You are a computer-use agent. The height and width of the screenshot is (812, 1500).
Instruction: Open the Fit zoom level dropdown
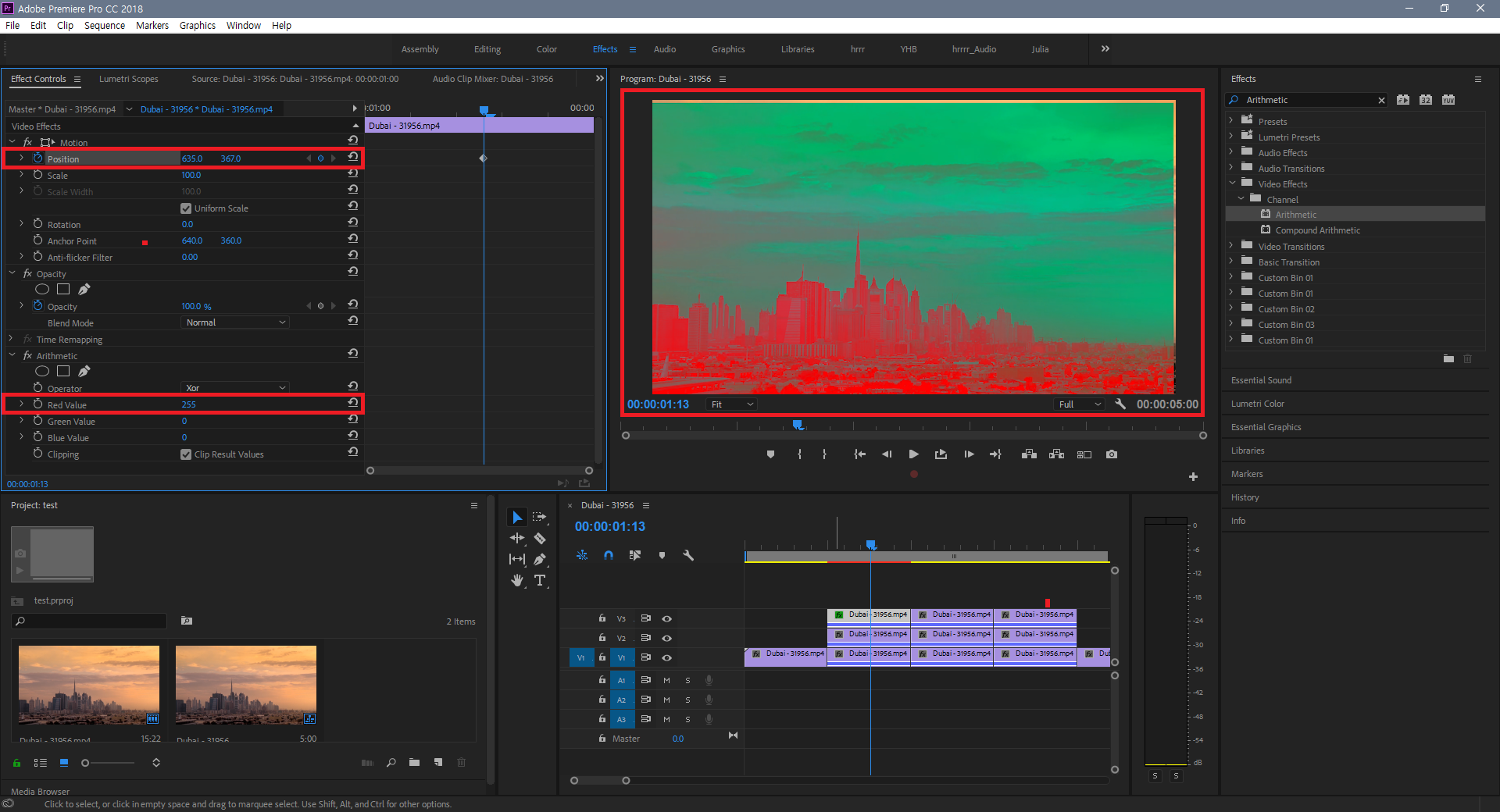click(x=731, y=404)
